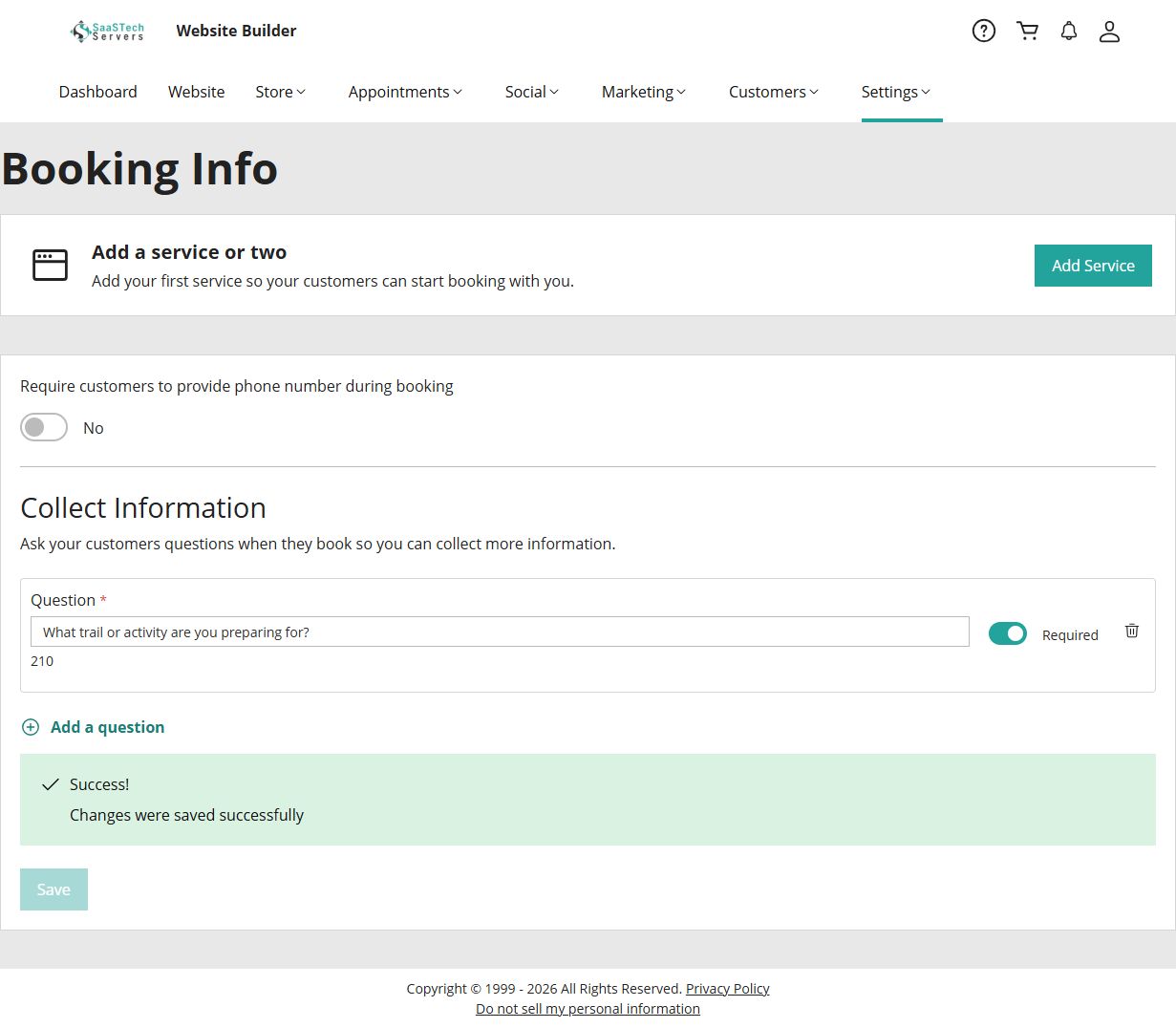Screen dimensions: 1176x1028
Task: Expand the Appointments dropdown menu
Action: (405, 92)
